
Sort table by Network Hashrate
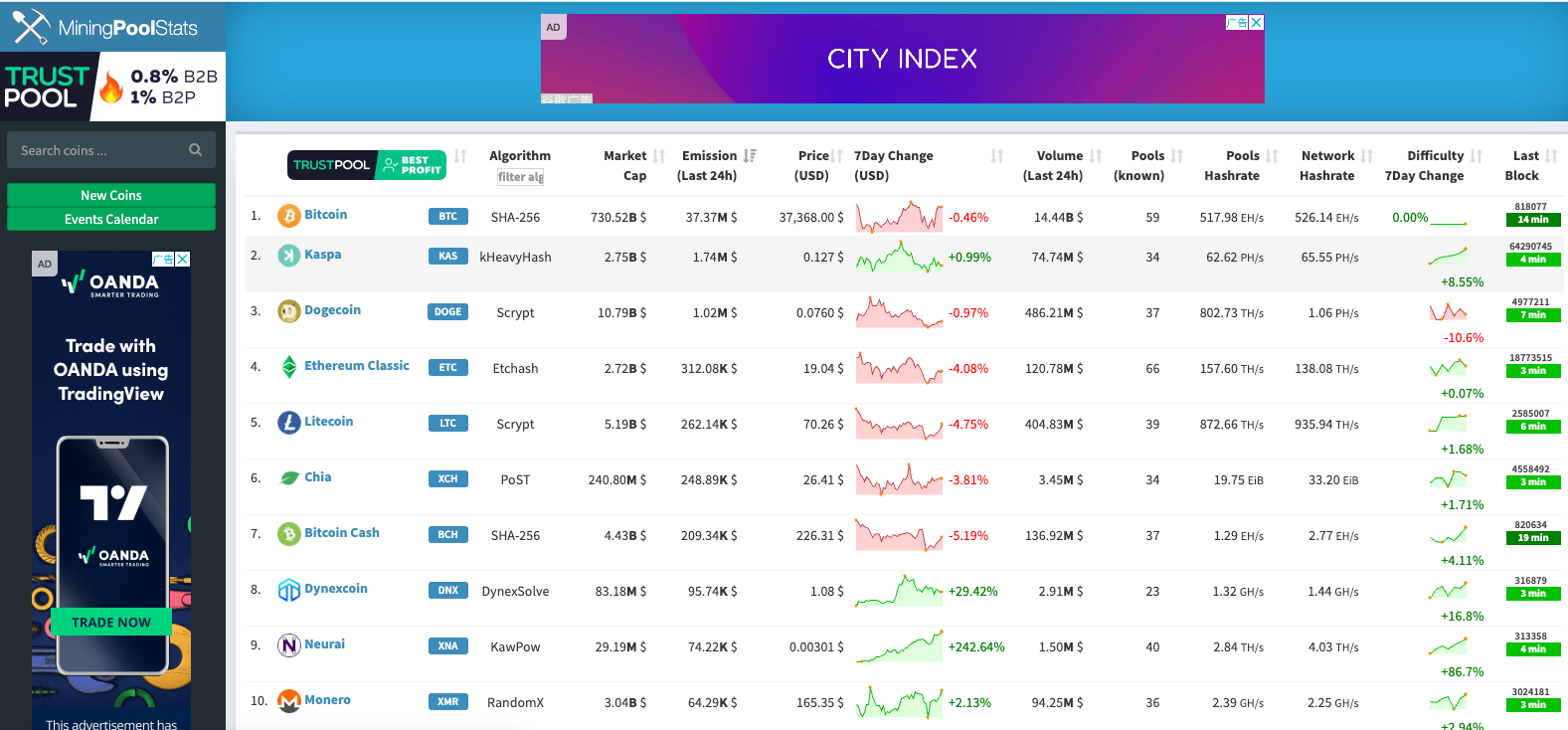1367,156
